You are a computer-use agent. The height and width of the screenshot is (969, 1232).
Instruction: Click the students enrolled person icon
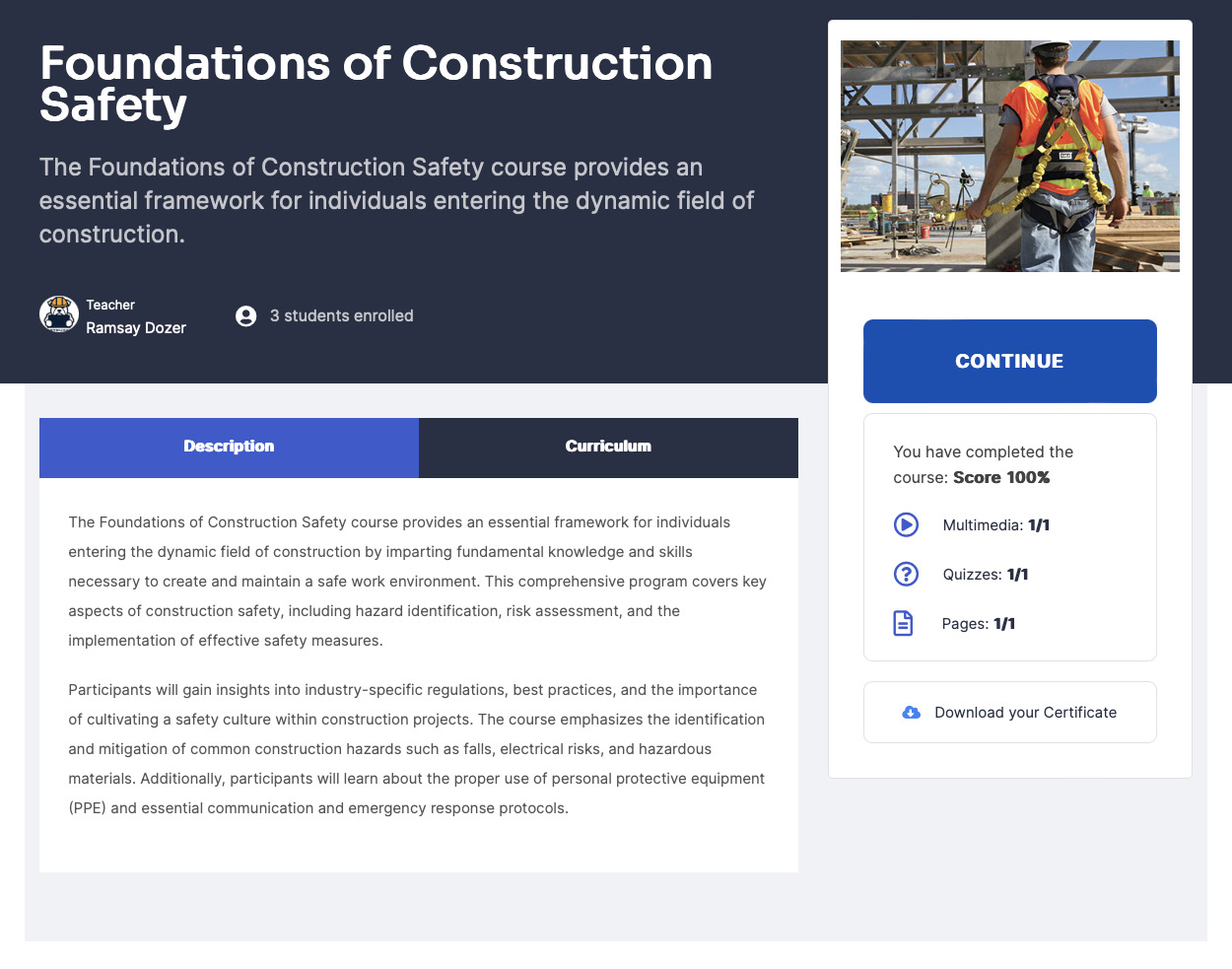pos(246,315)
